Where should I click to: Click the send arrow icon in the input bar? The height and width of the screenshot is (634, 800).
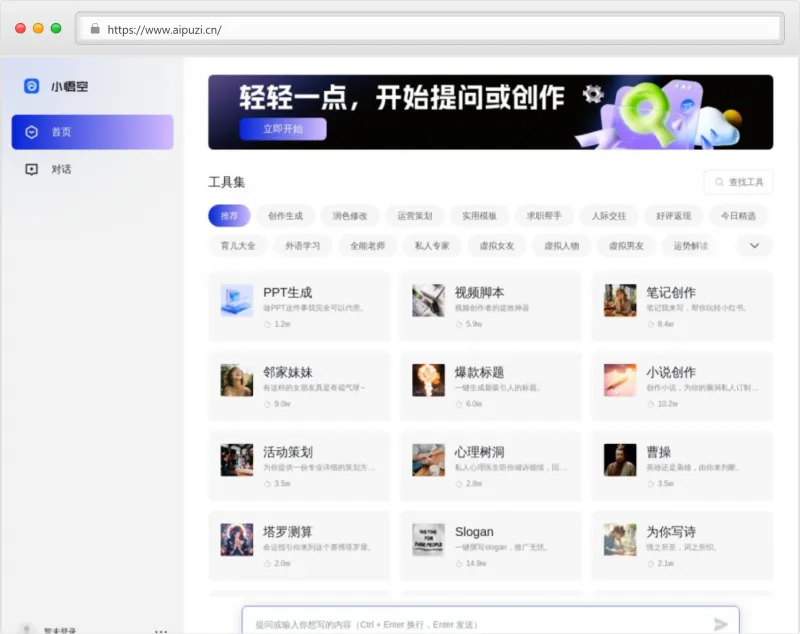(x=720, y=624)
